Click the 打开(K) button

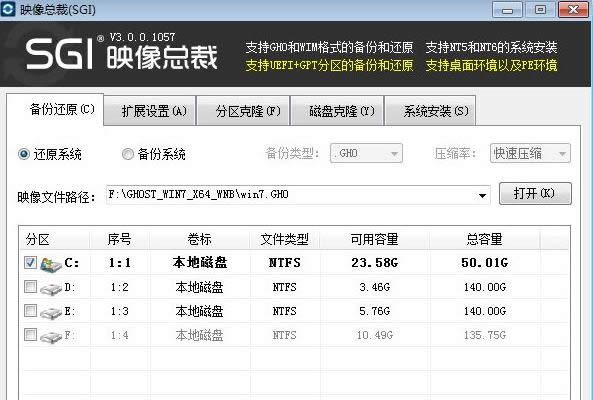click(535, 194)
